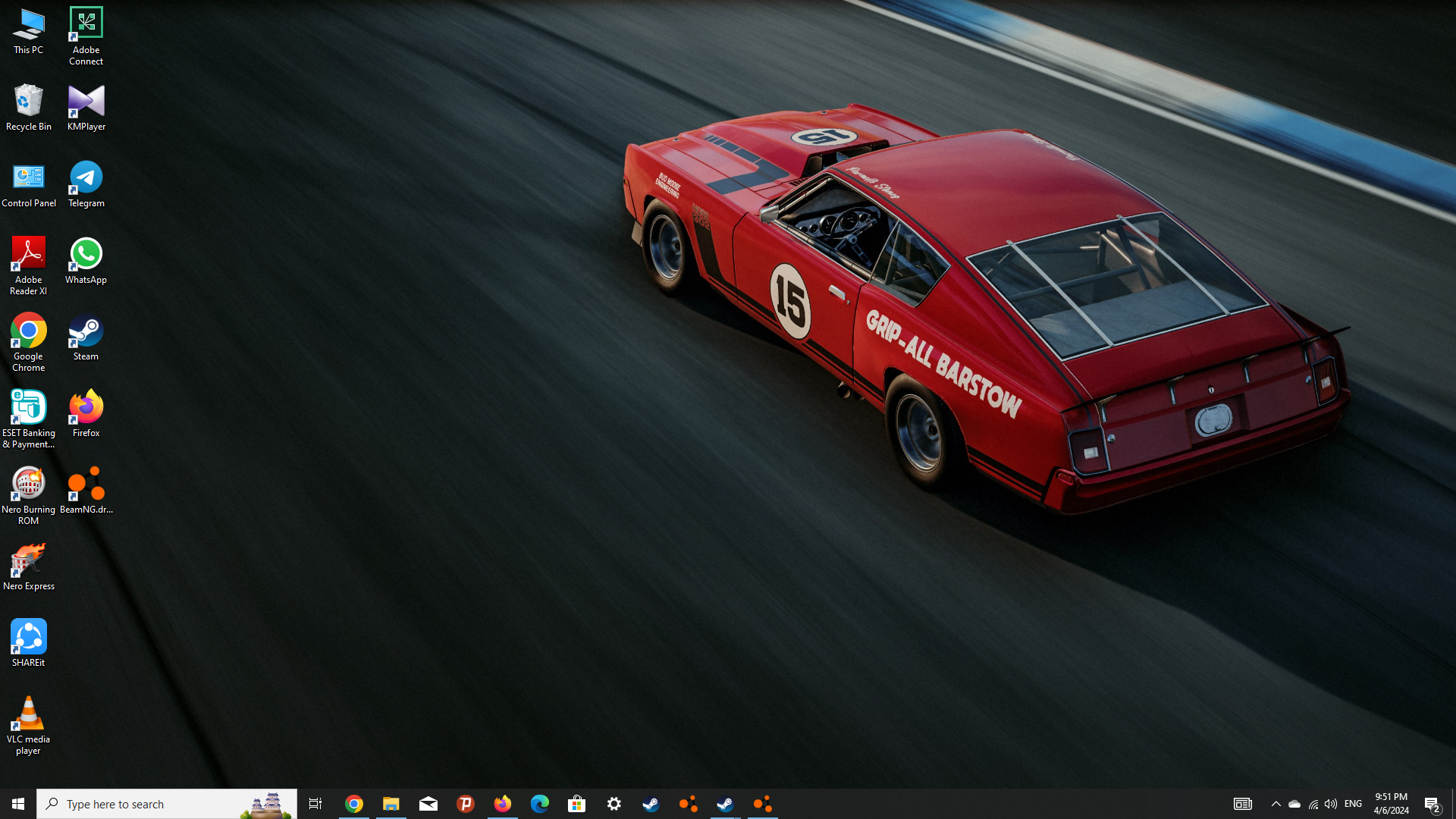Open the Wi-Fi network flyout
The height and width of the screenshot is (819, 1456).
[1313, 804]
